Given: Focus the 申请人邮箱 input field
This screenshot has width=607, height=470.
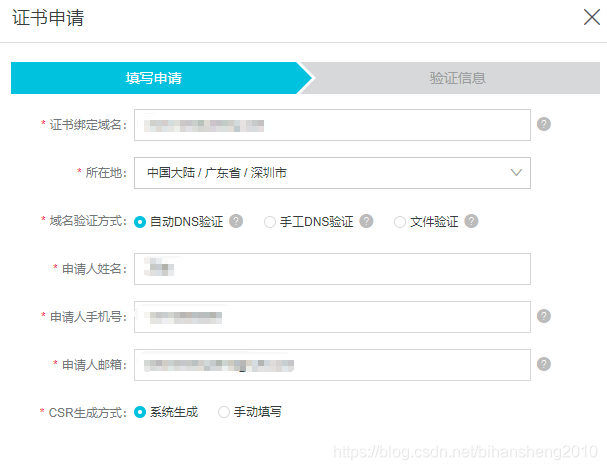Looking at the screenshot, I should click(332, 365).
